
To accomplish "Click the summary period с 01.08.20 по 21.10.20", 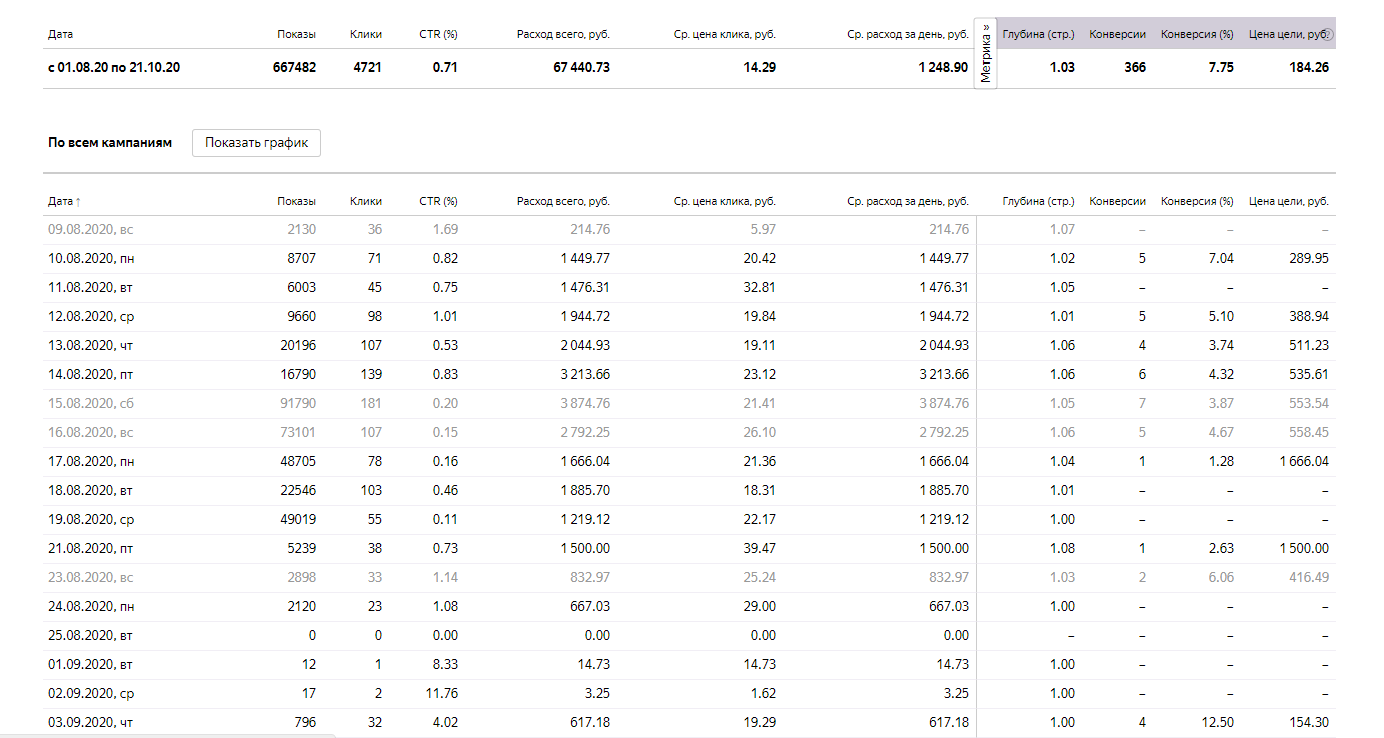I will click(x=114, y=68).
